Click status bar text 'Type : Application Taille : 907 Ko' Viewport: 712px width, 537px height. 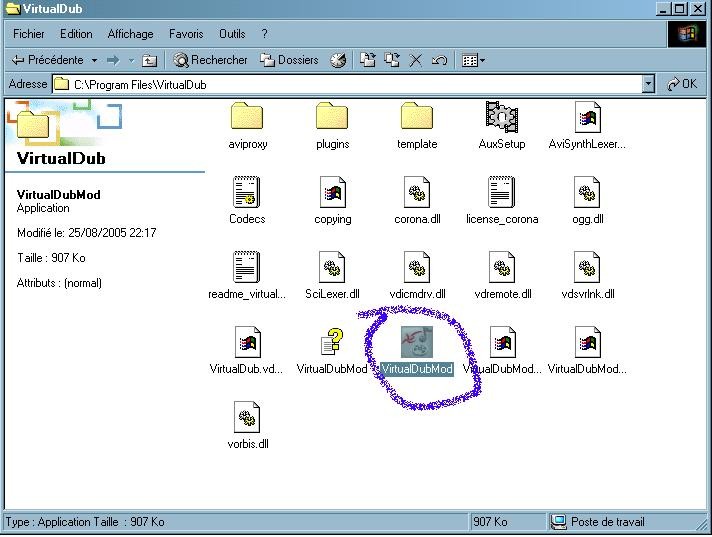[85, 522]
